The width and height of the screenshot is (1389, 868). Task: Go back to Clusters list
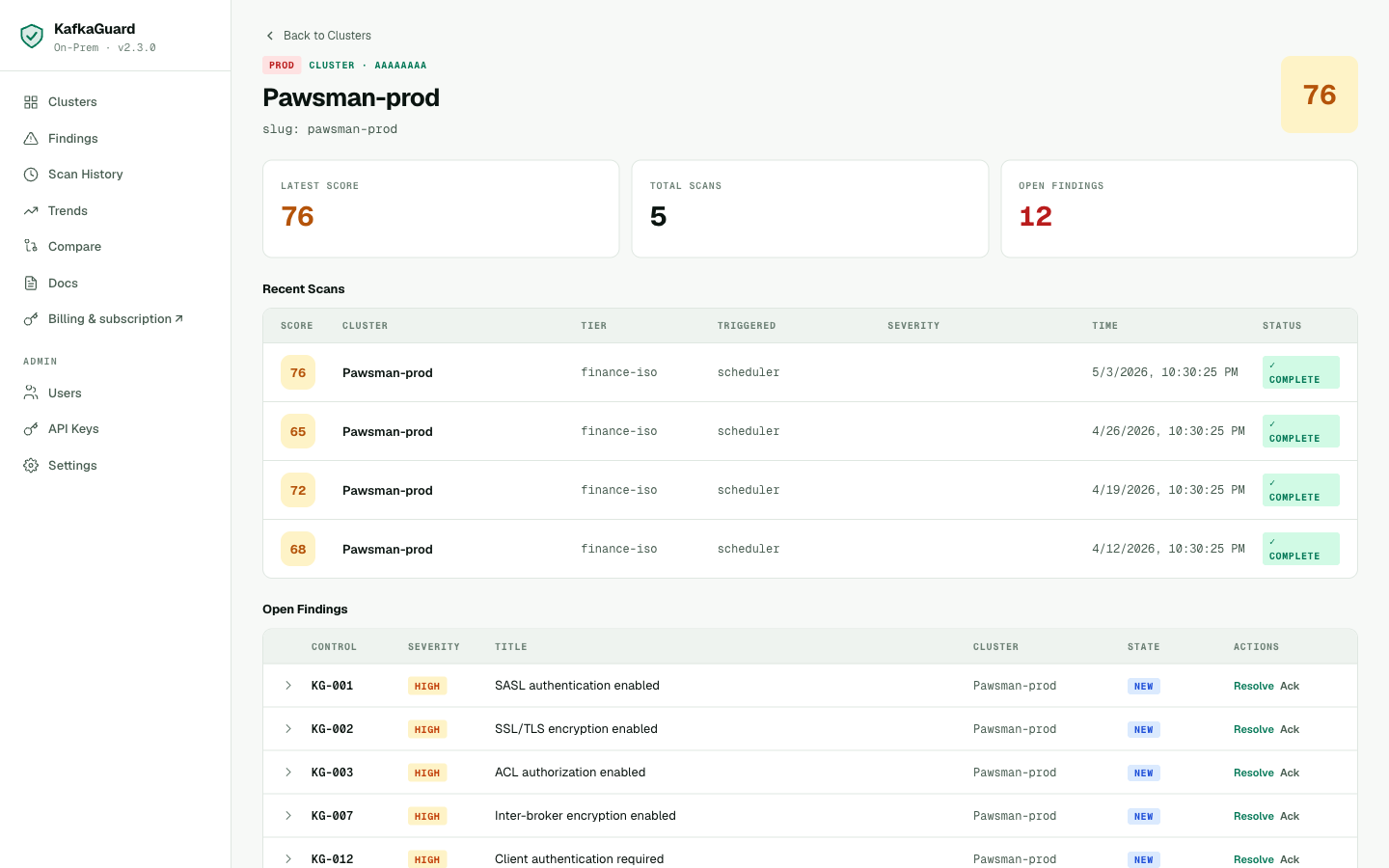pyautogui.click(x=317, y=36)
